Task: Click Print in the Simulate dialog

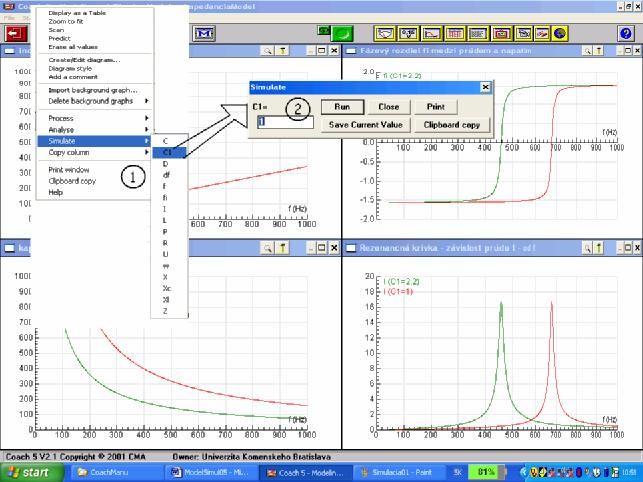Action: point(436,107)
